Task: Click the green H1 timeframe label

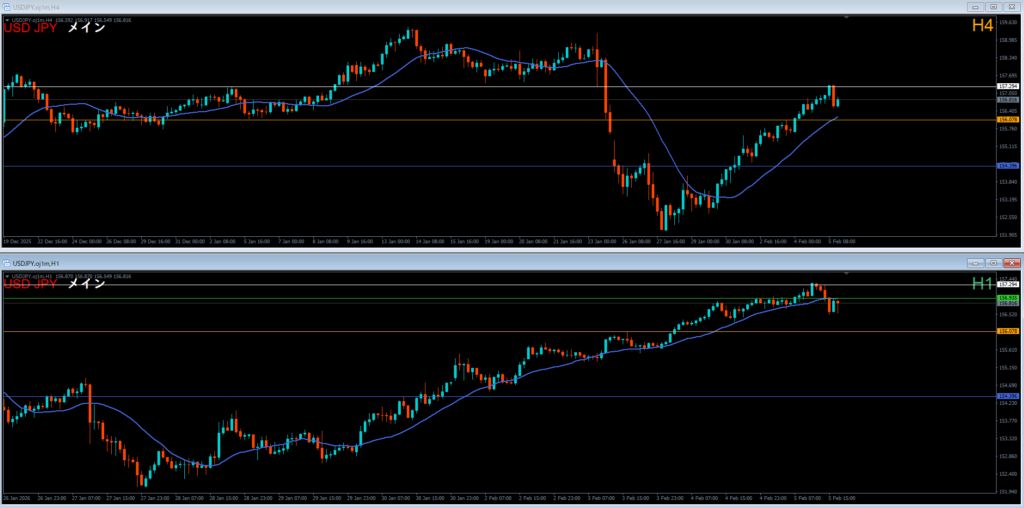Action: (x=982, y=284)
